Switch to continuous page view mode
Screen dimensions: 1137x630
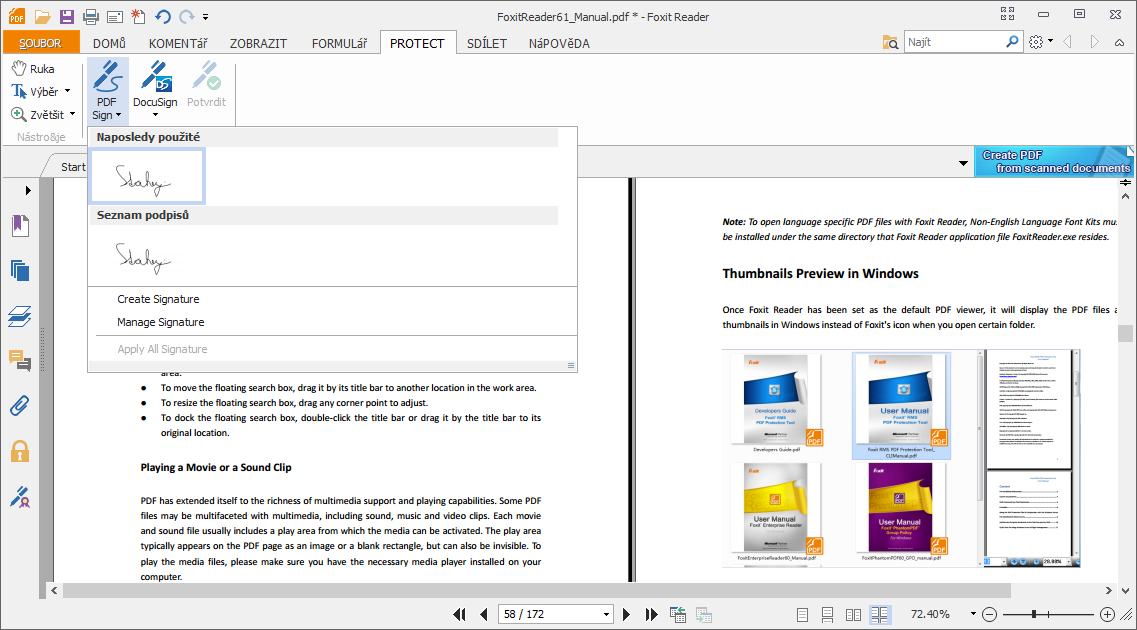click(x=827, y=615)
